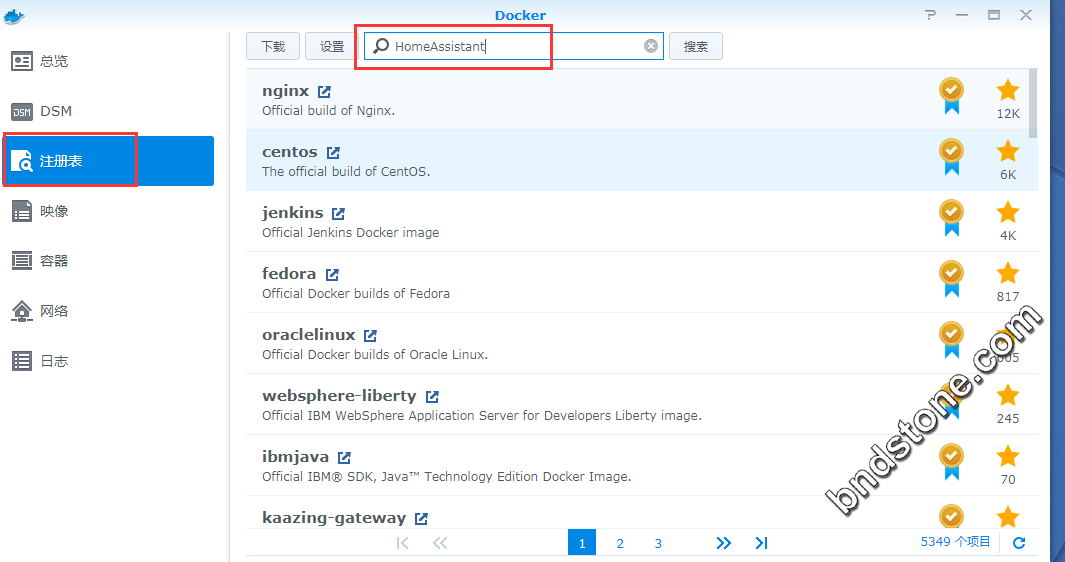Open kaazing-gateway external link icon
1065x562 pixels.
click(421, 519)
